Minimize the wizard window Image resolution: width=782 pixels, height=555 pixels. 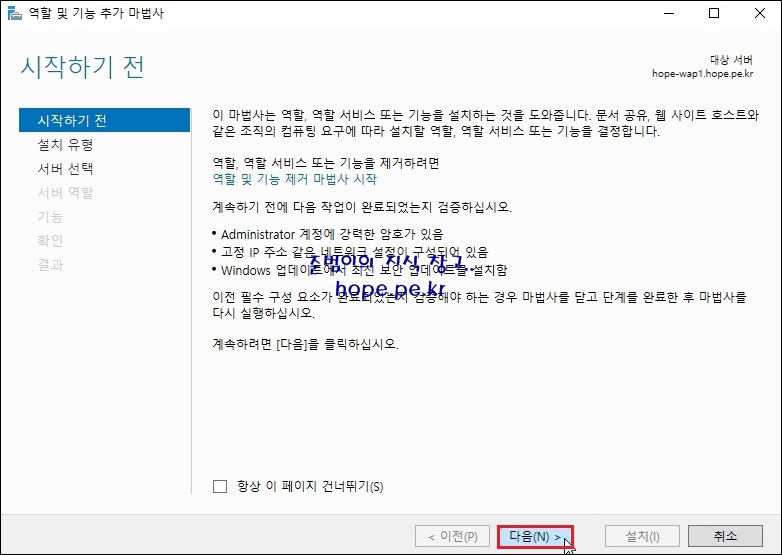[669, 13]
